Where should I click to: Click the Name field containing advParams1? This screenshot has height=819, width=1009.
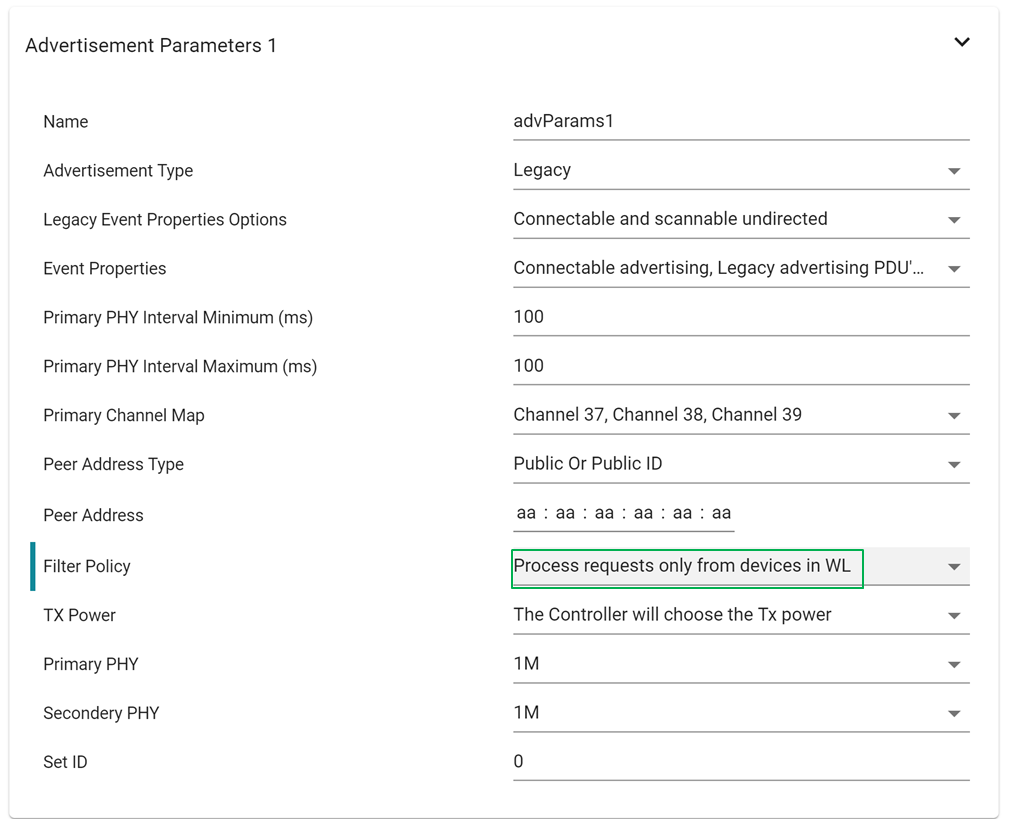tap(740, 121)
